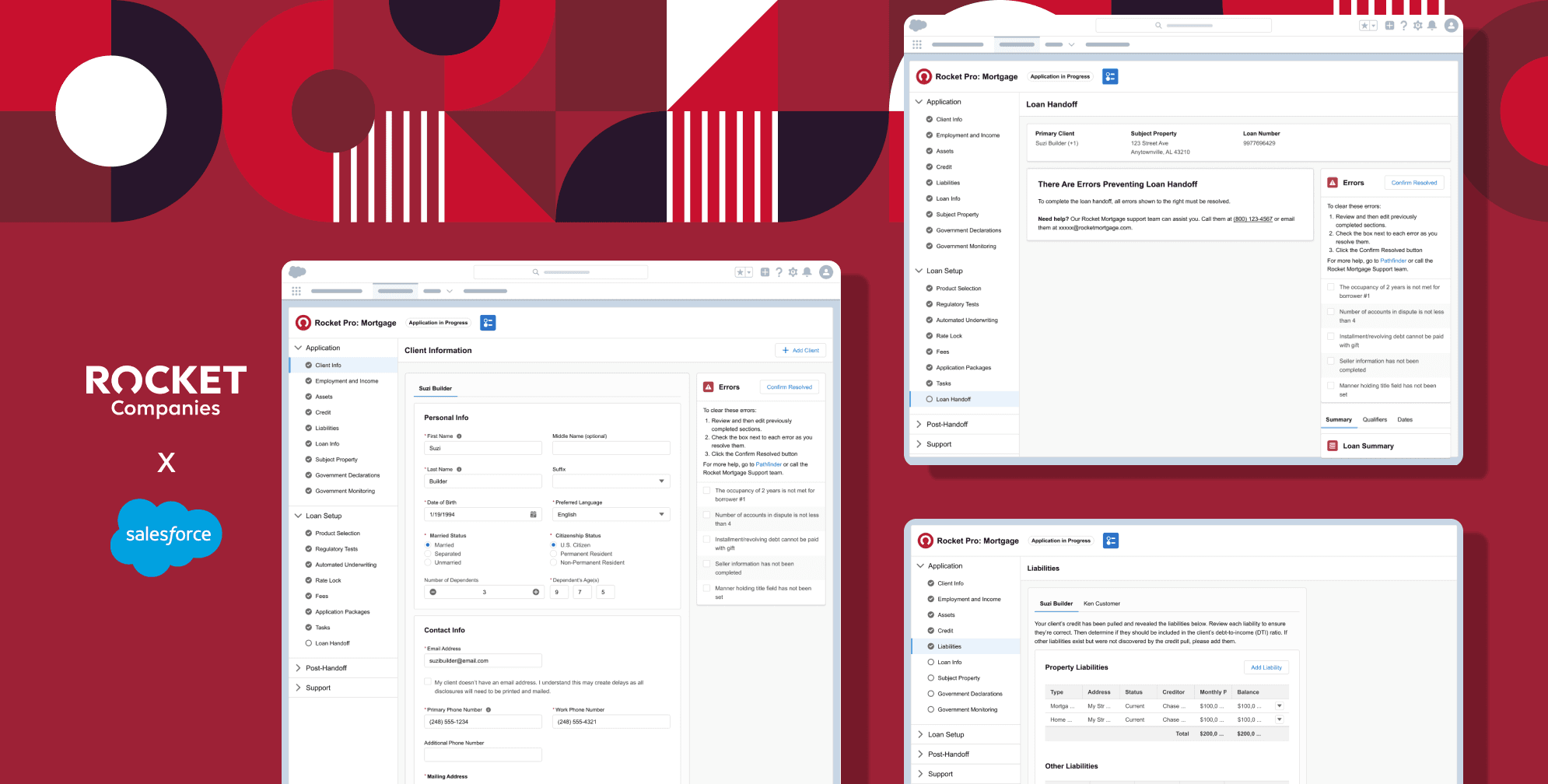Click the calendar icon in Date of Birth field

tap(533, 515)
